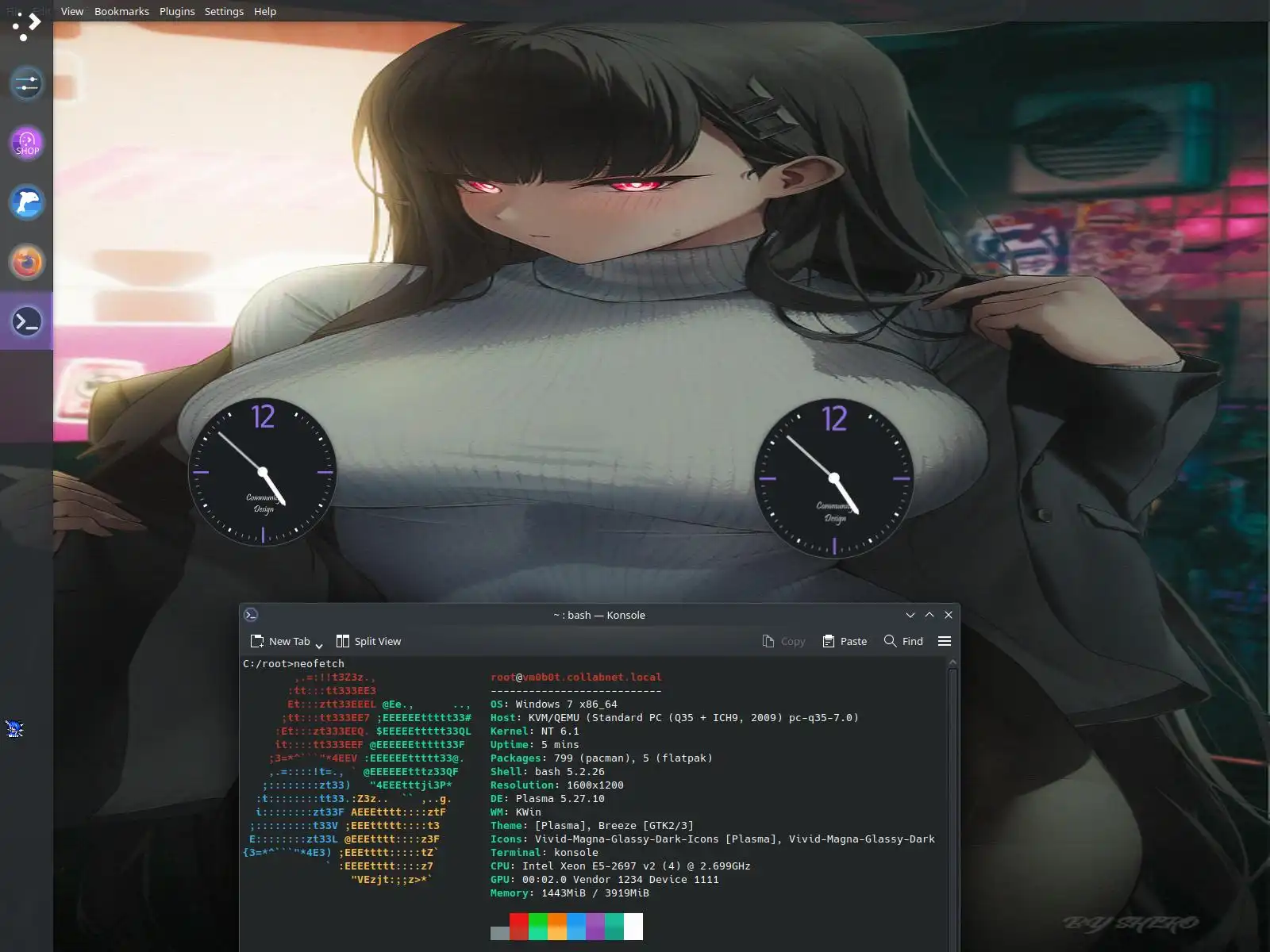
Task: Click the right analog clock widget
Action: pyautogui.click(x=834, y=478)
